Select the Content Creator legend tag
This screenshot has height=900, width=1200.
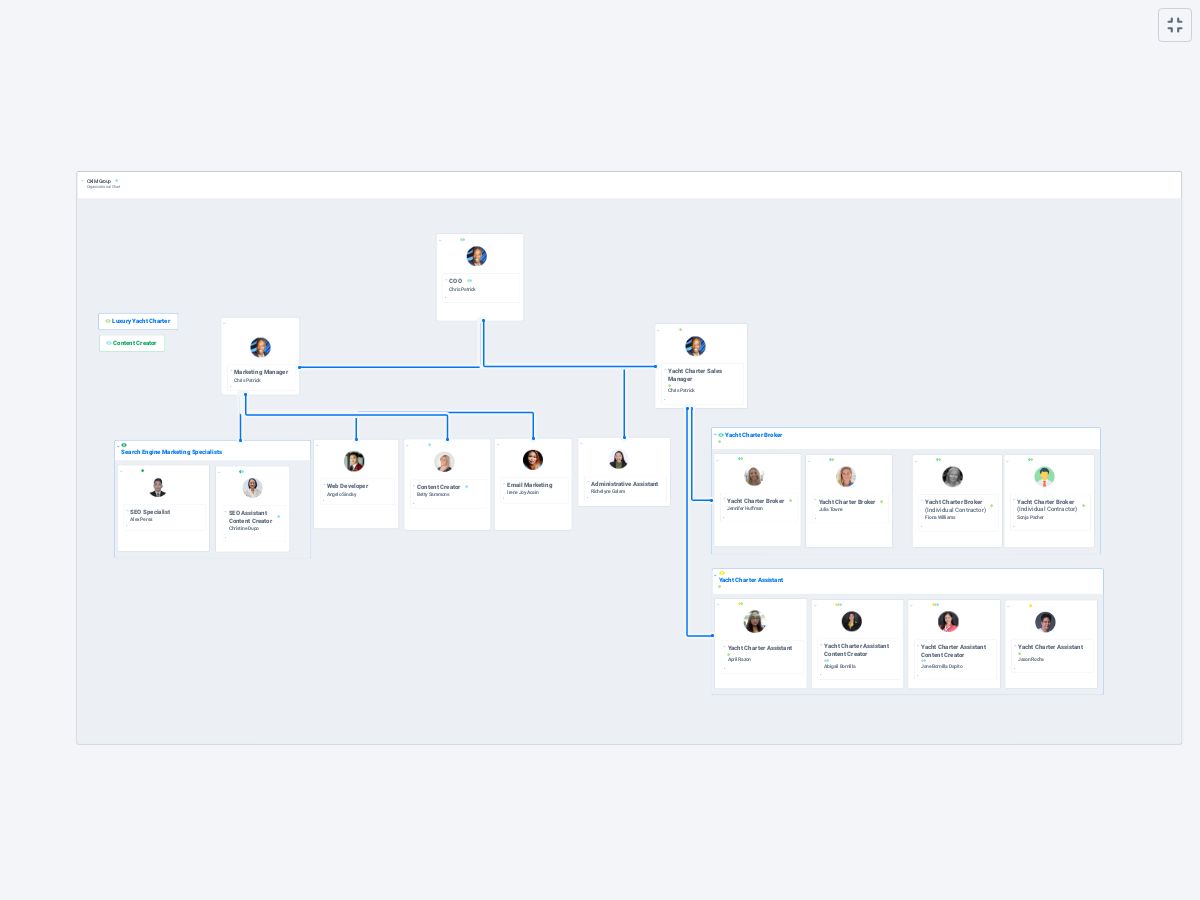tap(132, 343)
